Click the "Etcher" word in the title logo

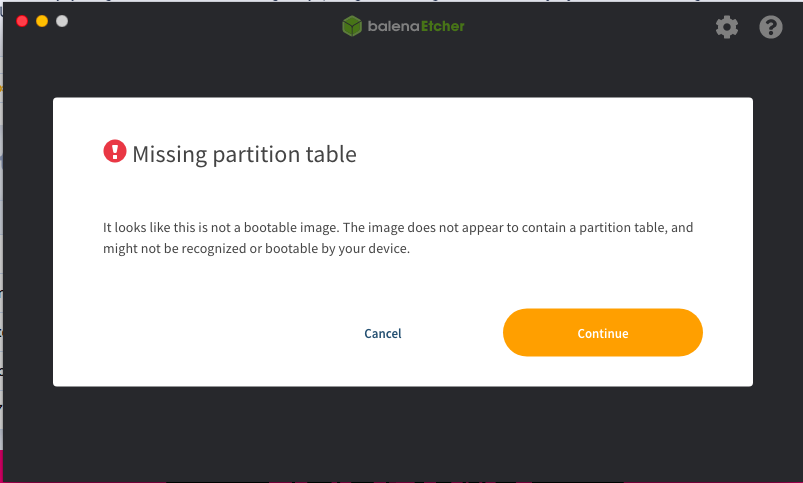click(x=436, y=26)
